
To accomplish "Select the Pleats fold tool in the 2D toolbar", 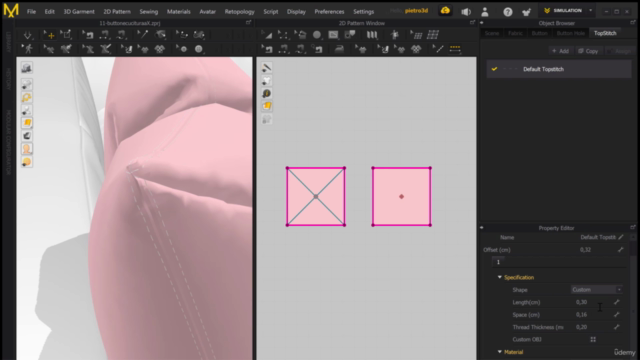I will pos(372,35).
